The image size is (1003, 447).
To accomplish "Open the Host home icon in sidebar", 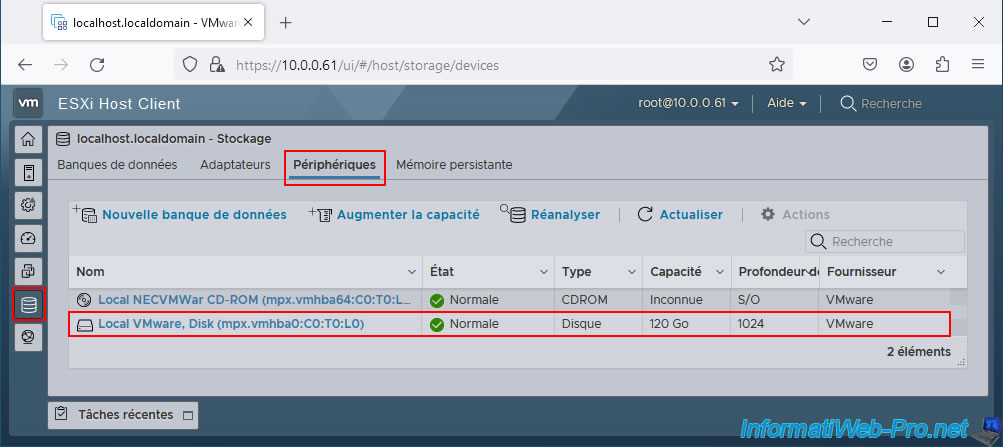I will tap(28, 139).
